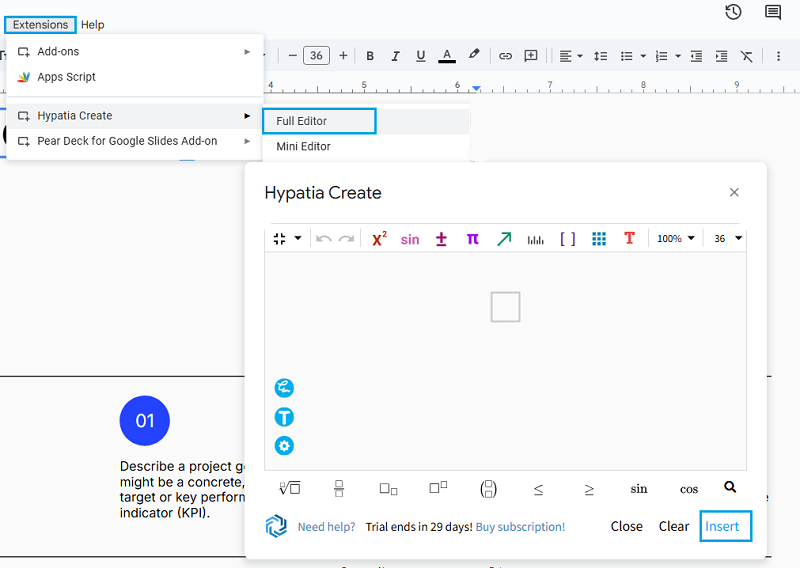The height and width of the screenshot is (568, 800).
Task: Open the Help menu
Action: [x=92, y=24]
